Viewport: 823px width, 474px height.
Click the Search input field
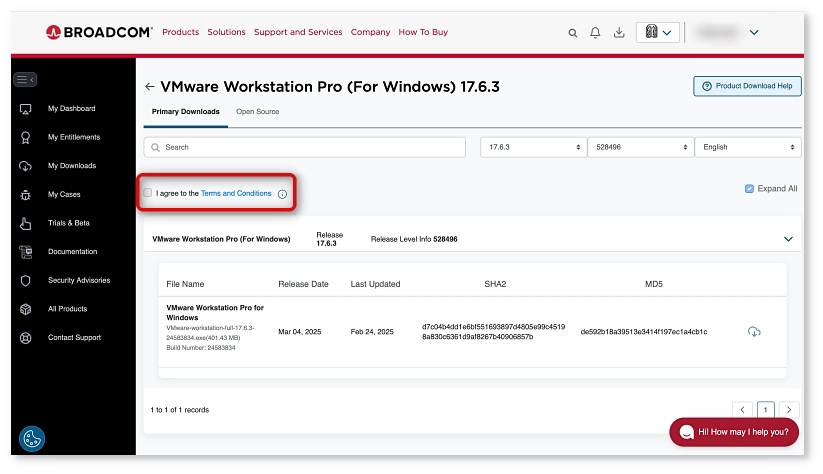point(305,147)
